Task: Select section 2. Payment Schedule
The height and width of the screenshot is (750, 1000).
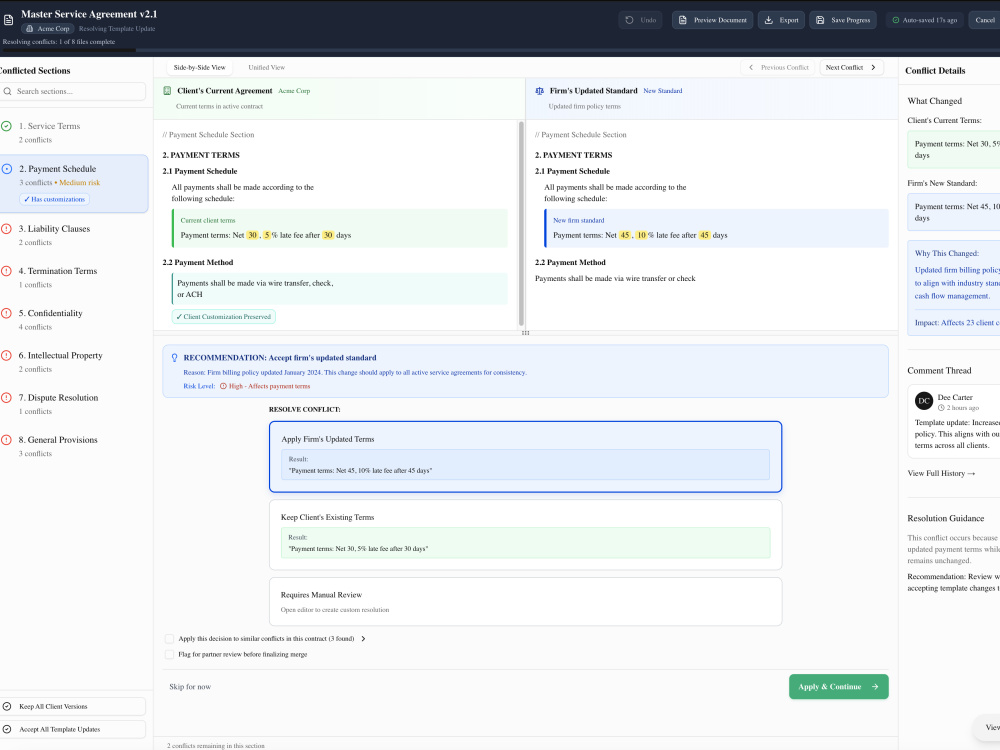Action: pos(74,184)
